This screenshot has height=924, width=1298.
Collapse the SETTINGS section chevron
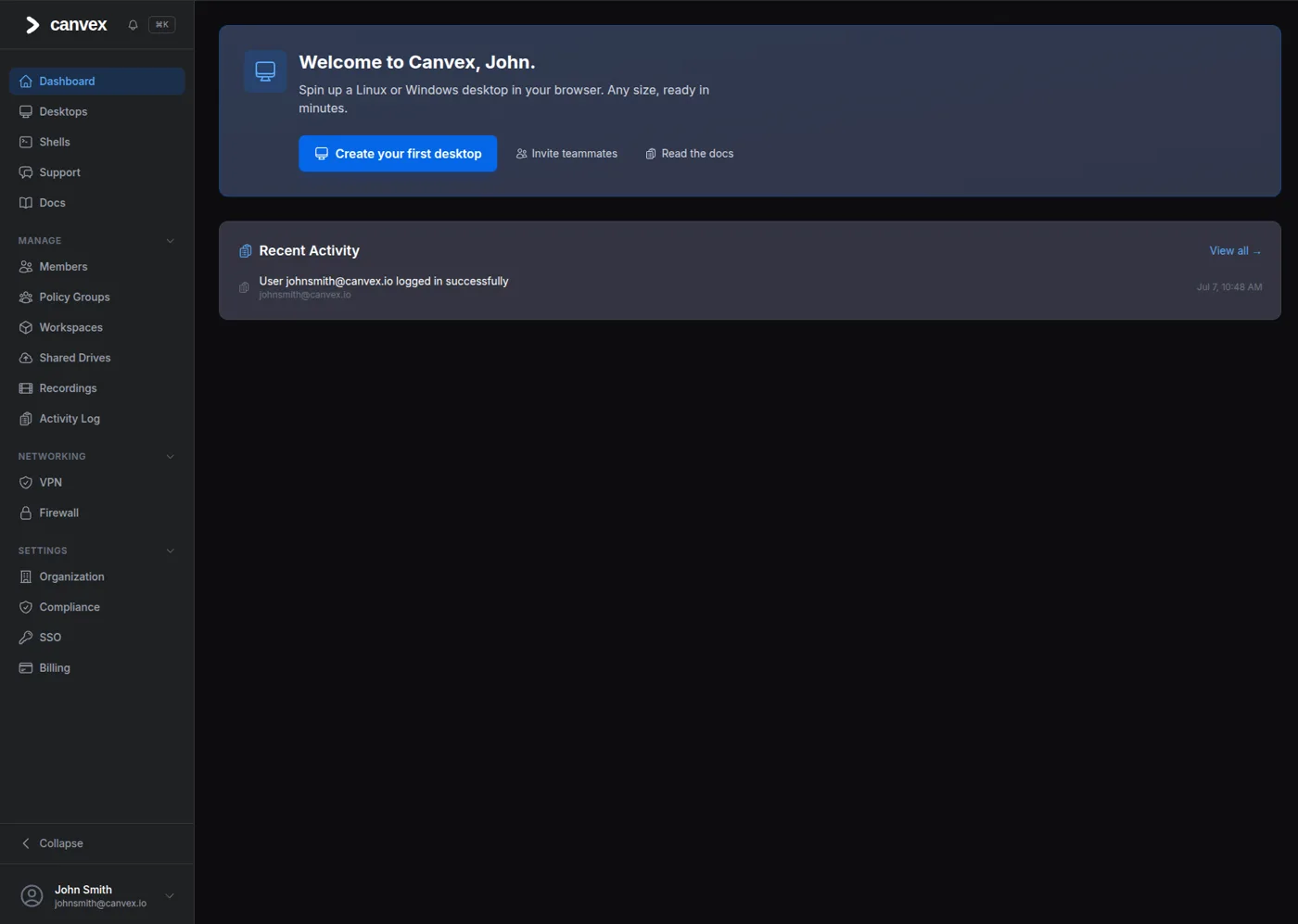click(171, 551)
